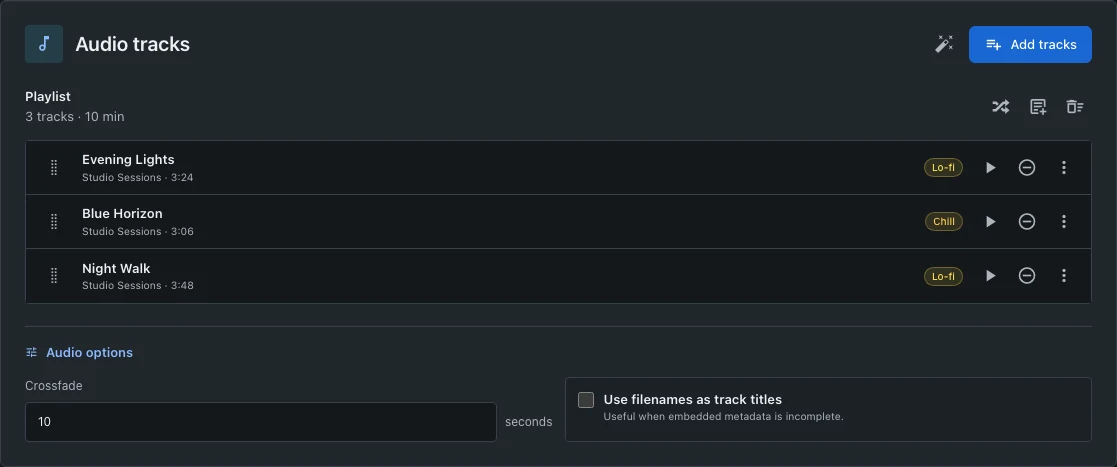Click the Crossfade label
1117x467 pixels.
(54, 386)
